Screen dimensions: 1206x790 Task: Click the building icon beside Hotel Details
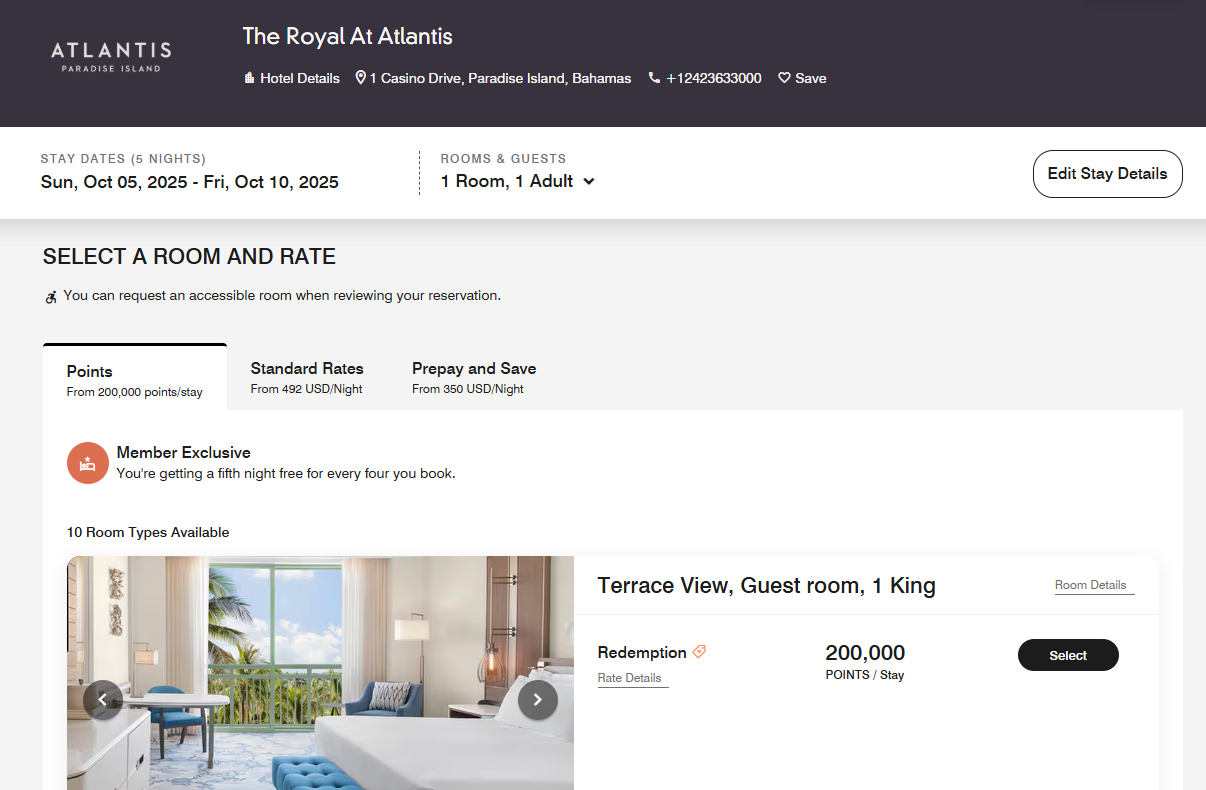point(248,77)
